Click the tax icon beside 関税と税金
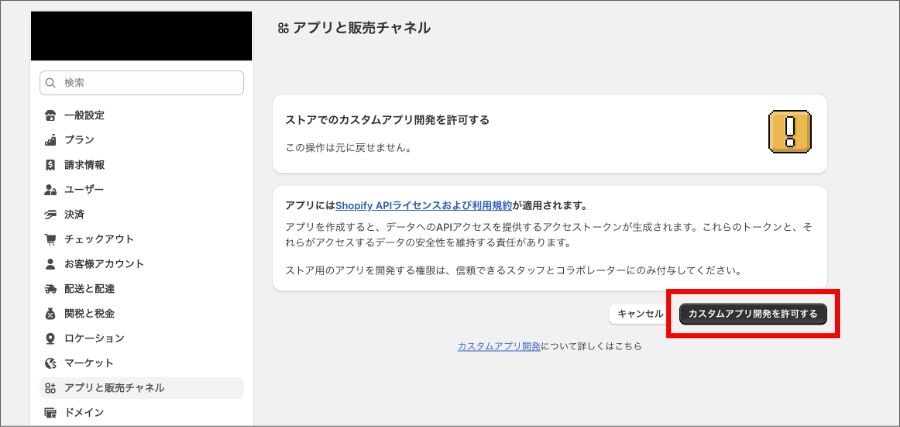The width and height of the screenshot is (900, 427). coord(51,313)
